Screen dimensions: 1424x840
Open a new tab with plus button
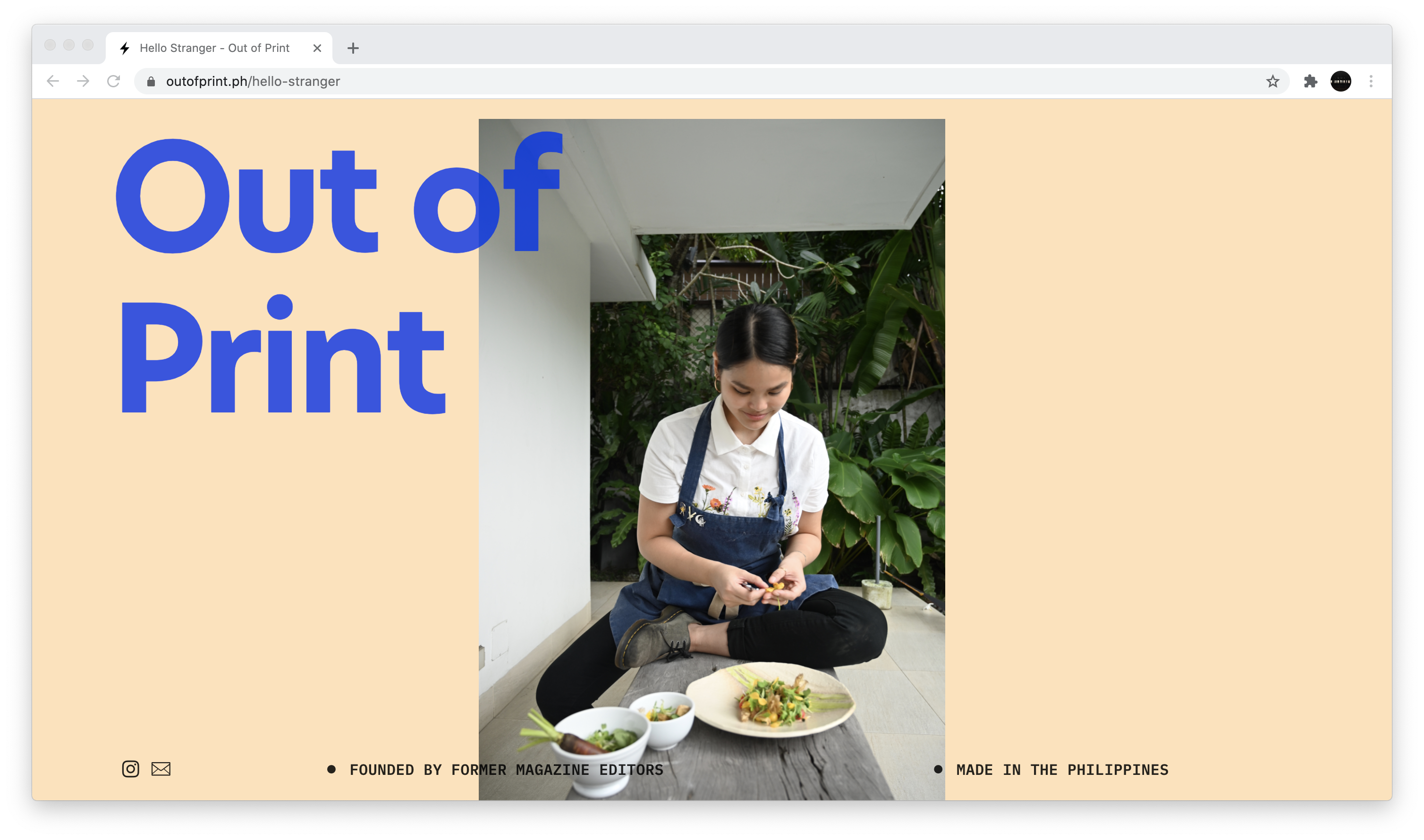pyautogui.click(x=353, y=48)
